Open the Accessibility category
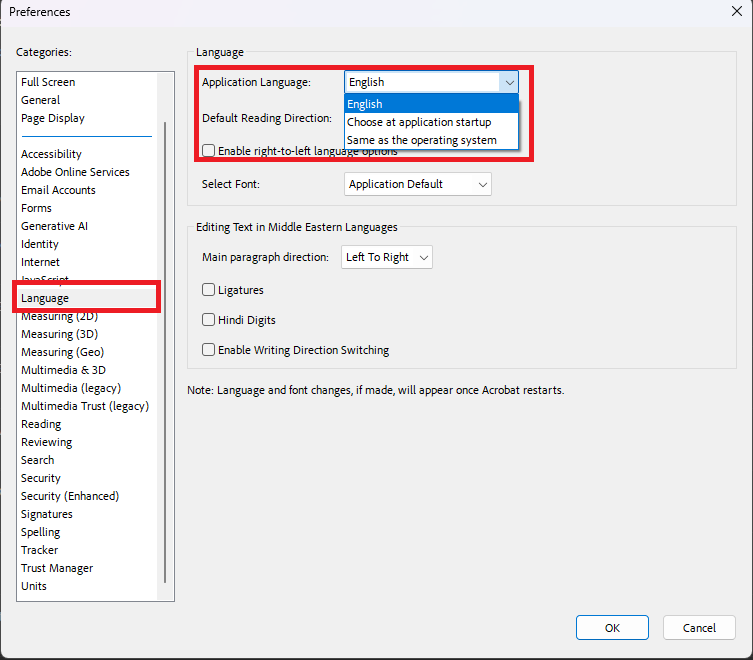The width and height of the screenshot is (753, 660). [51, 154]
